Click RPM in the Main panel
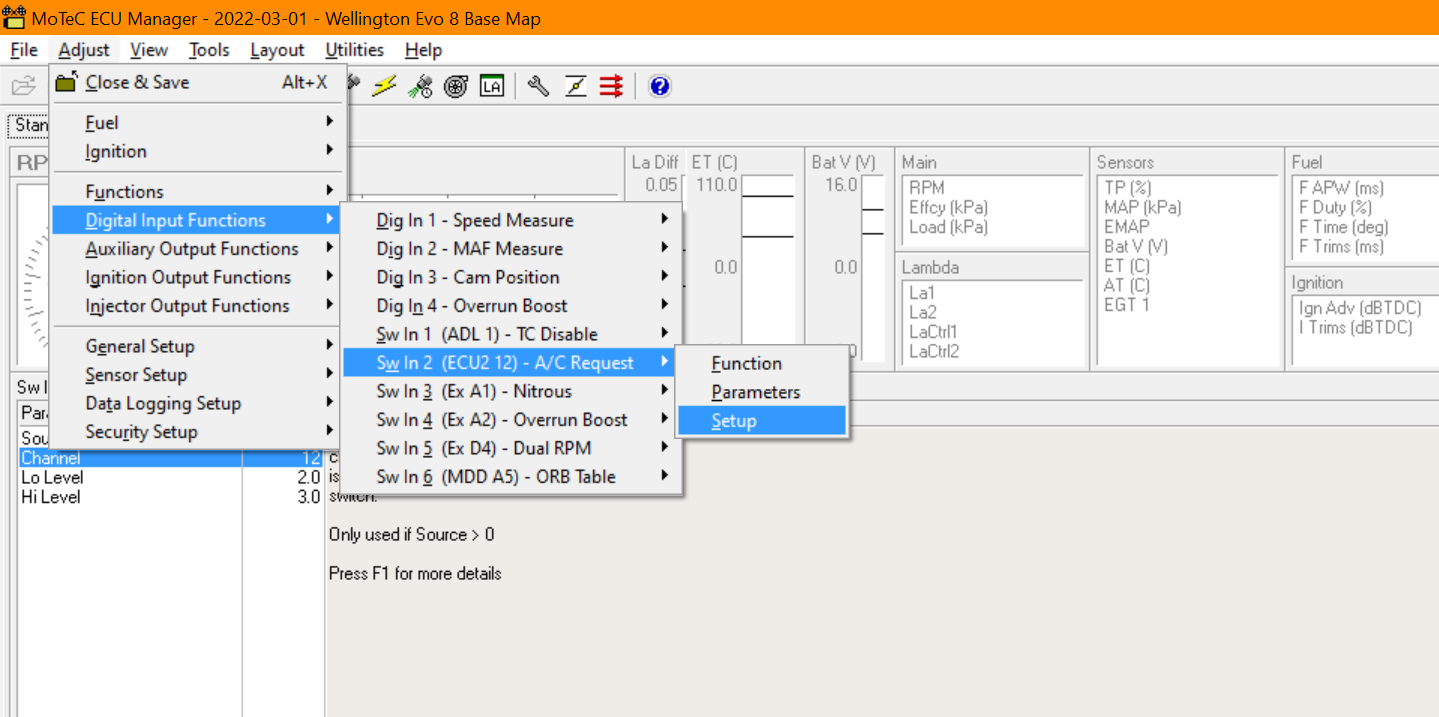Screen dimensions: 1439x717 coord(927,188)
